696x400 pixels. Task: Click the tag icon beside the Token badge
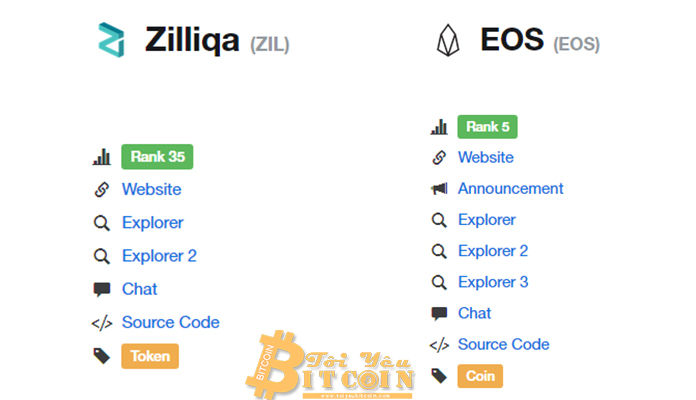coord(101,355)
